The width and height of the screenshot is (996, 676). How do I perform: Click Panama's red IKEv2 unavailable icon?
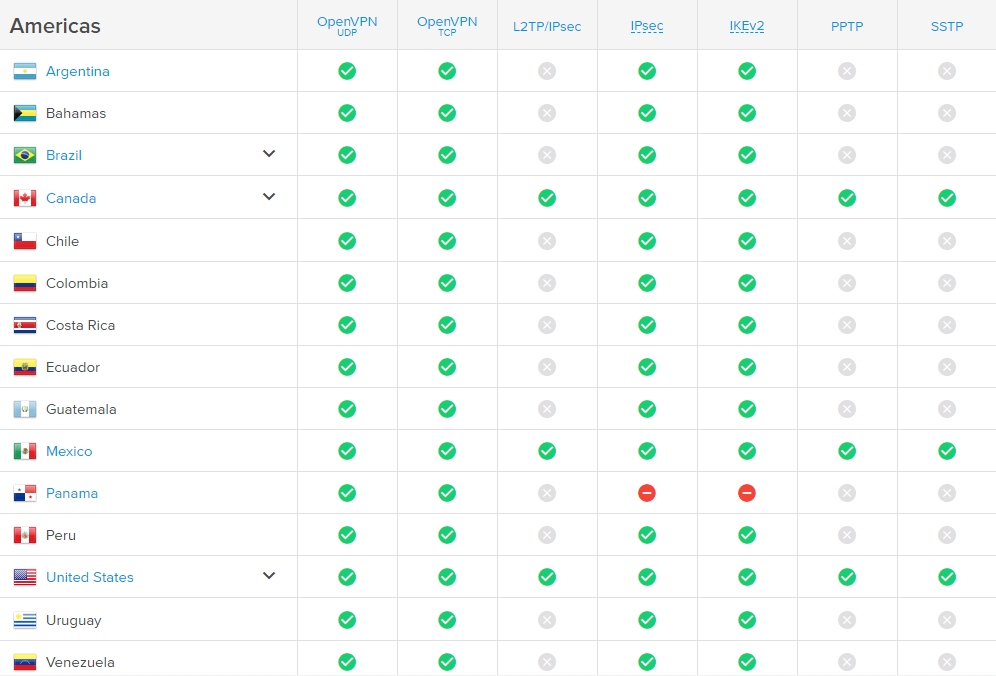pyautogui.click(x=747, y=493)
